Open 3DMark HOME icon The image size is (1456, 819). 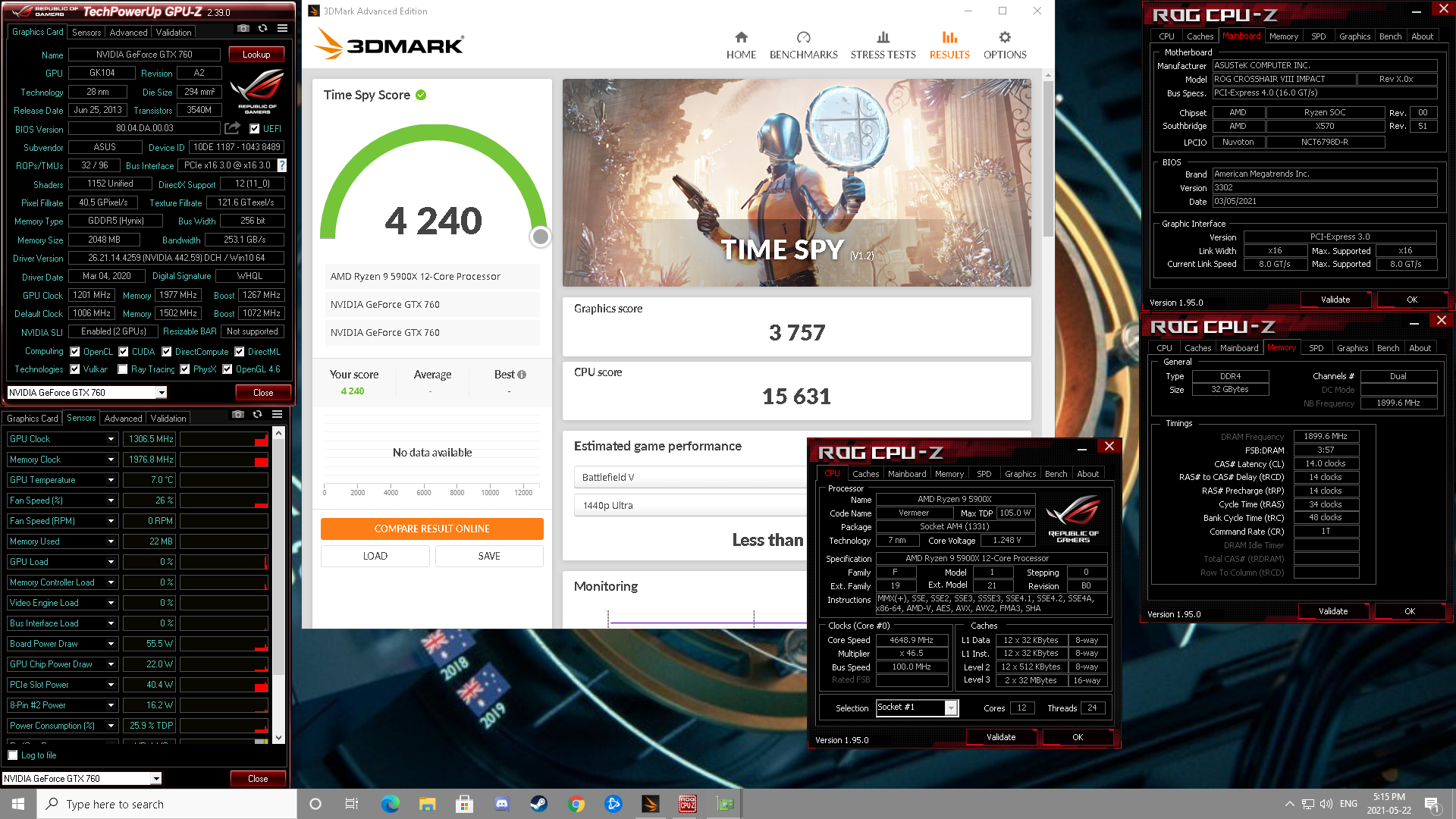tap(741, 37)
